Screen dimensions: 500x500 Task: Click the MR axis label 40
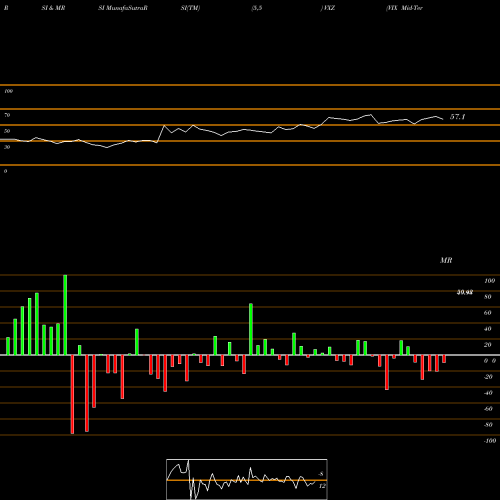pyautogui.click(x=488, y=329)
